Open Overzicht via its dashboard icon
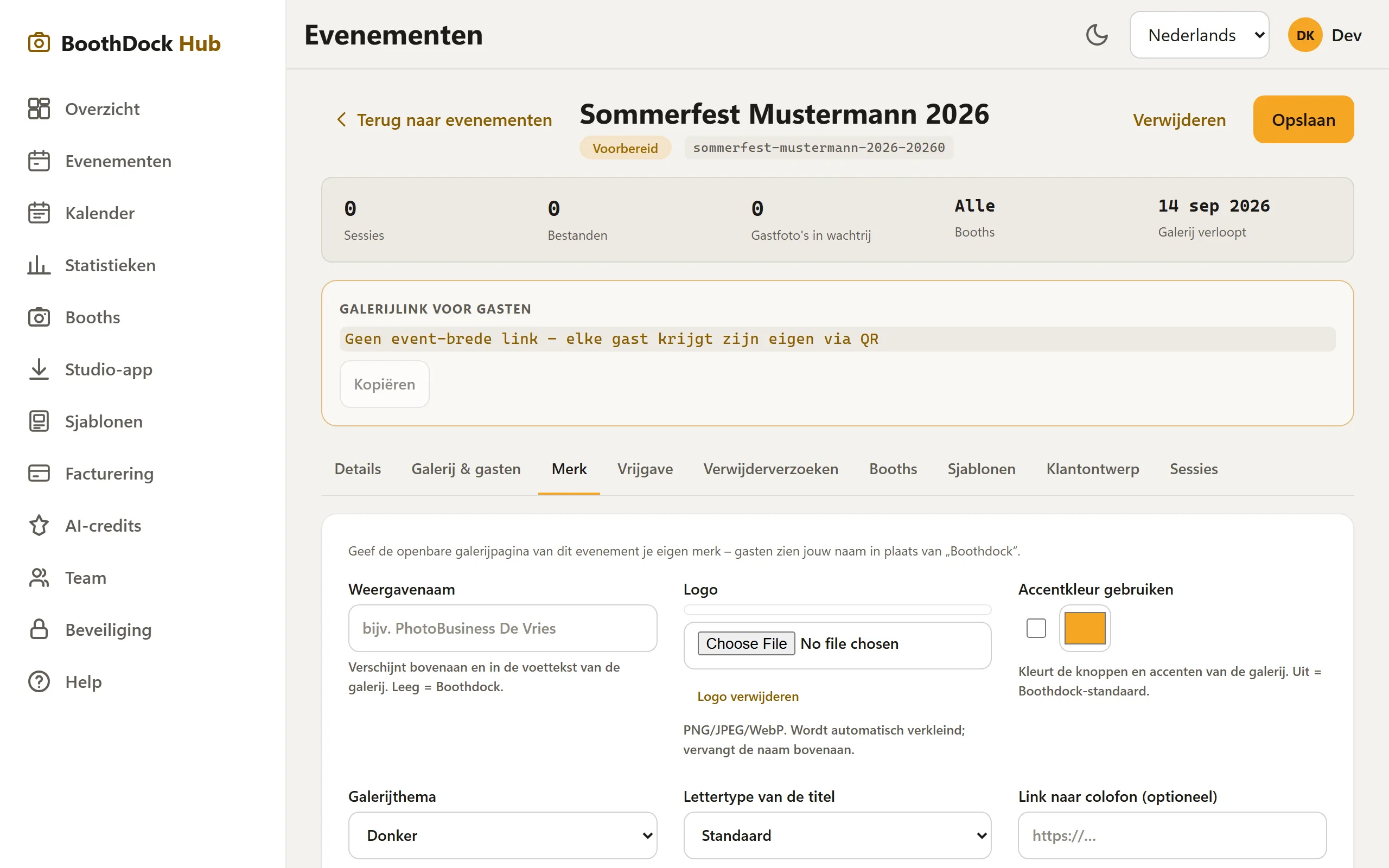Image resolution: width=1389 pixels, height=868 pixels. pyautogui.click(x=39, y=108)
